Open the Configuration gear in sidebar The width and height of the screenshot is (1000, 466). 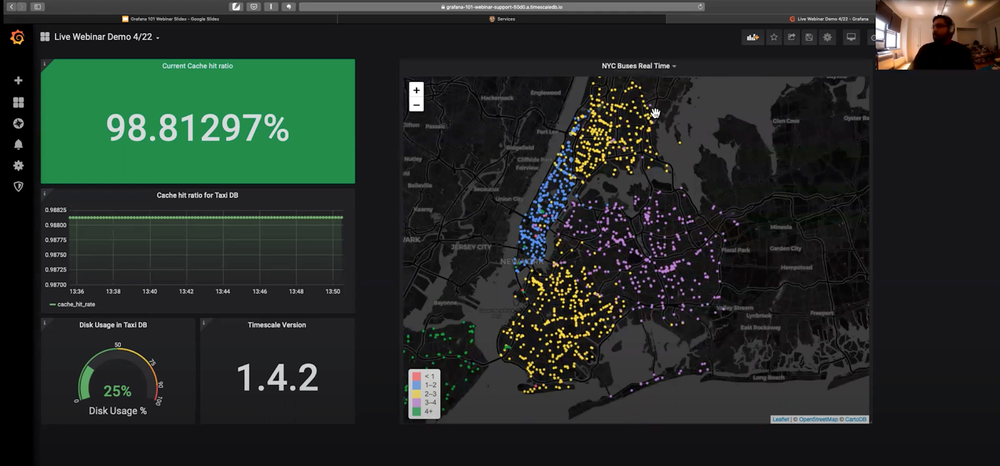click(x=18, y=166)
